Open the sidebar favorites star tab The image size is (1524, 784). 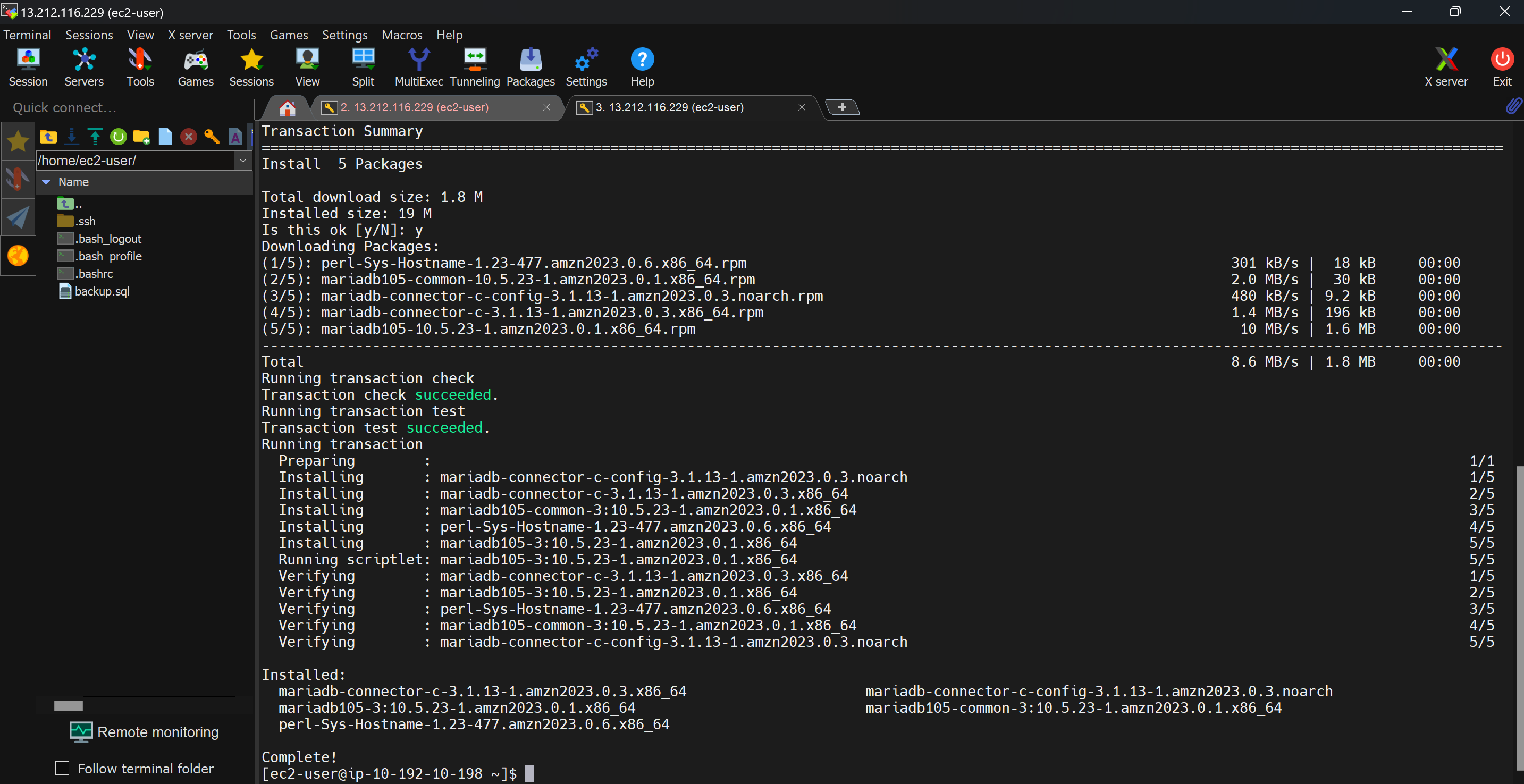[x=18, y=141]
